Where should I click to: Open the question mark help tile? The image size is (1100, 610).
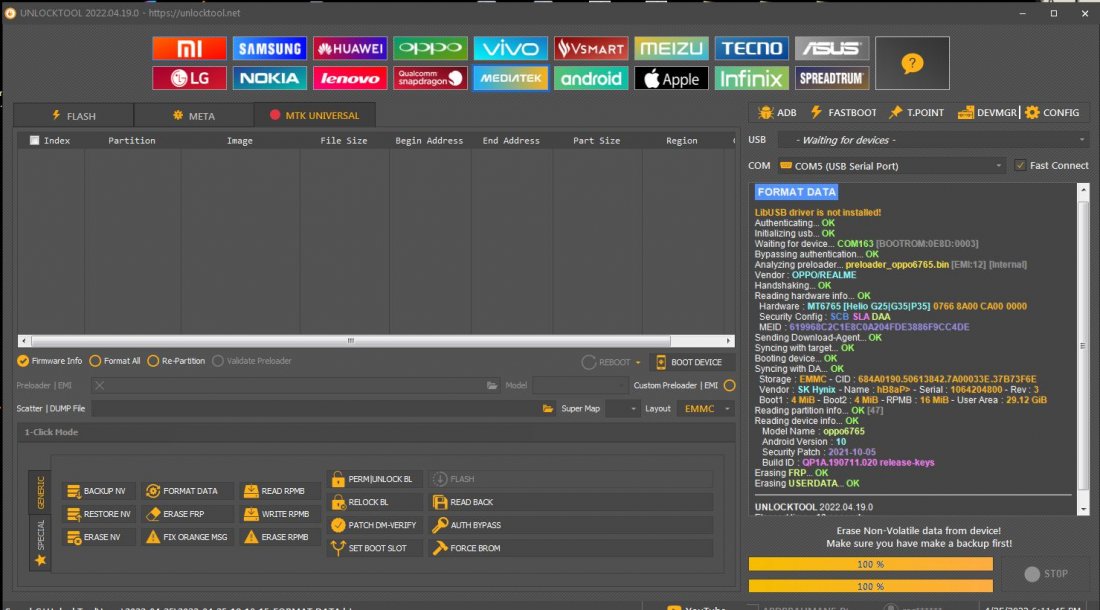point(912,63)
